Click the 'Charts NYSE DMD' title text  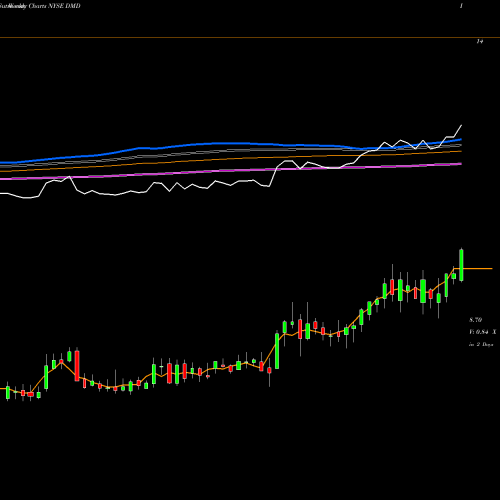tap(54, 6)
